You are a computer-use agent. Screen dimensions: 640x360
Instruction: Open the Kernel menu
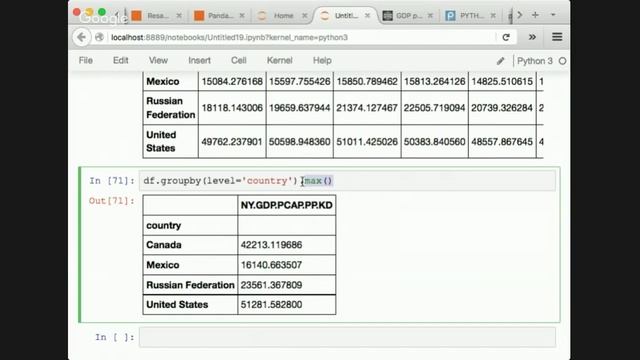[280, 60]
